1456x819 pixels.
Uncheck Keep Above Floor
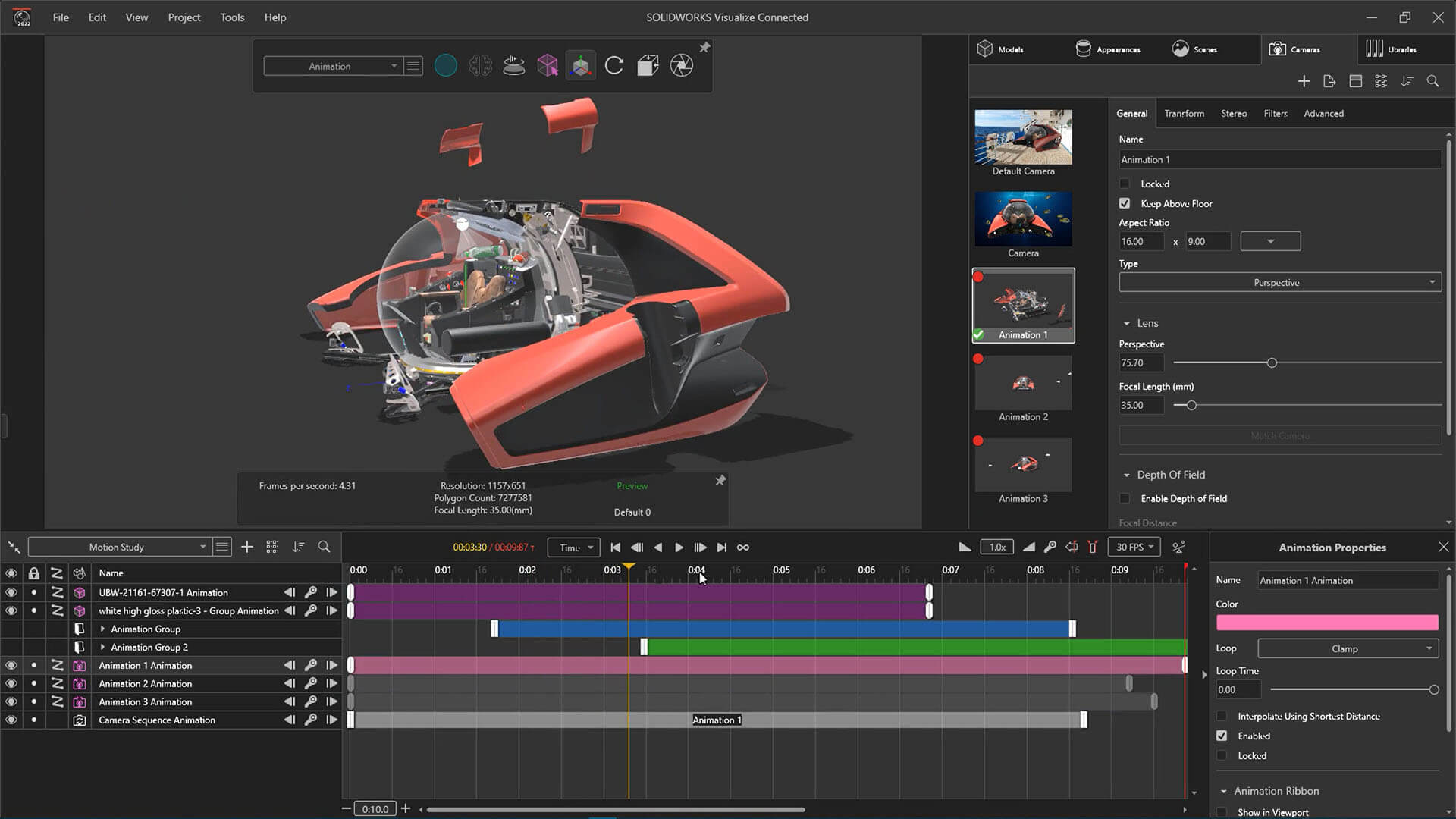[1125, 203]
